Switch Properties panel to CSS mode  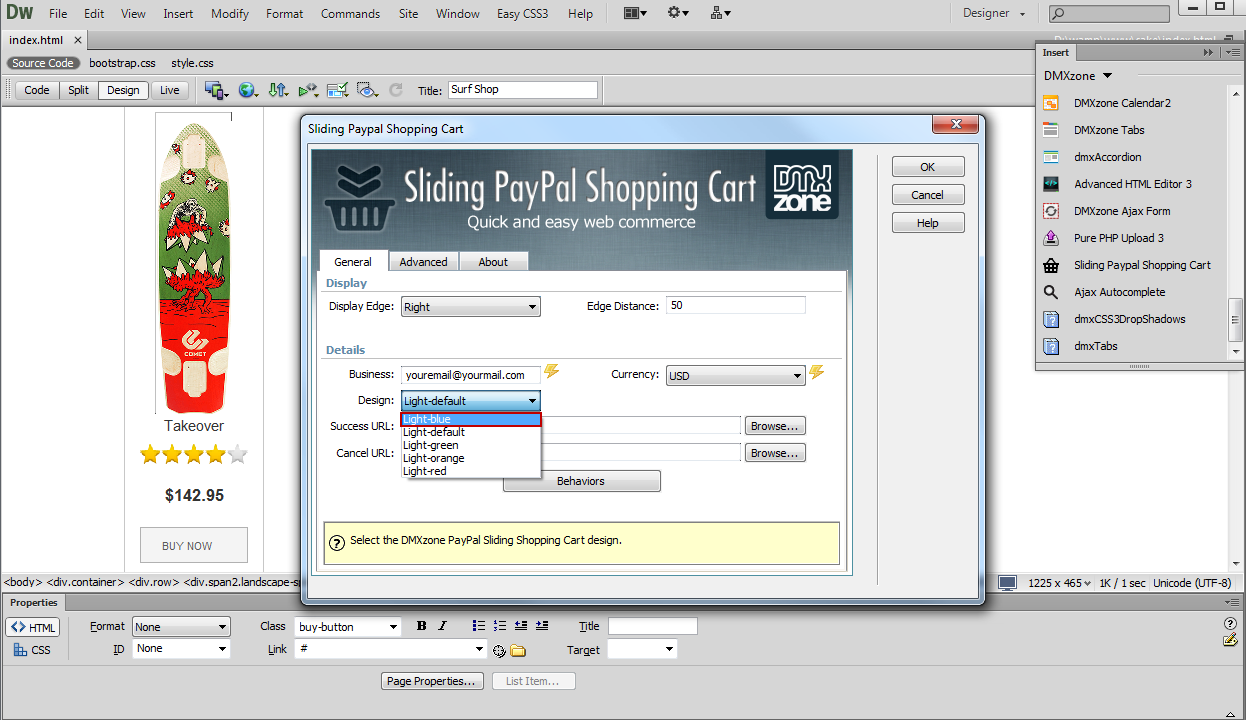(34, 650)
